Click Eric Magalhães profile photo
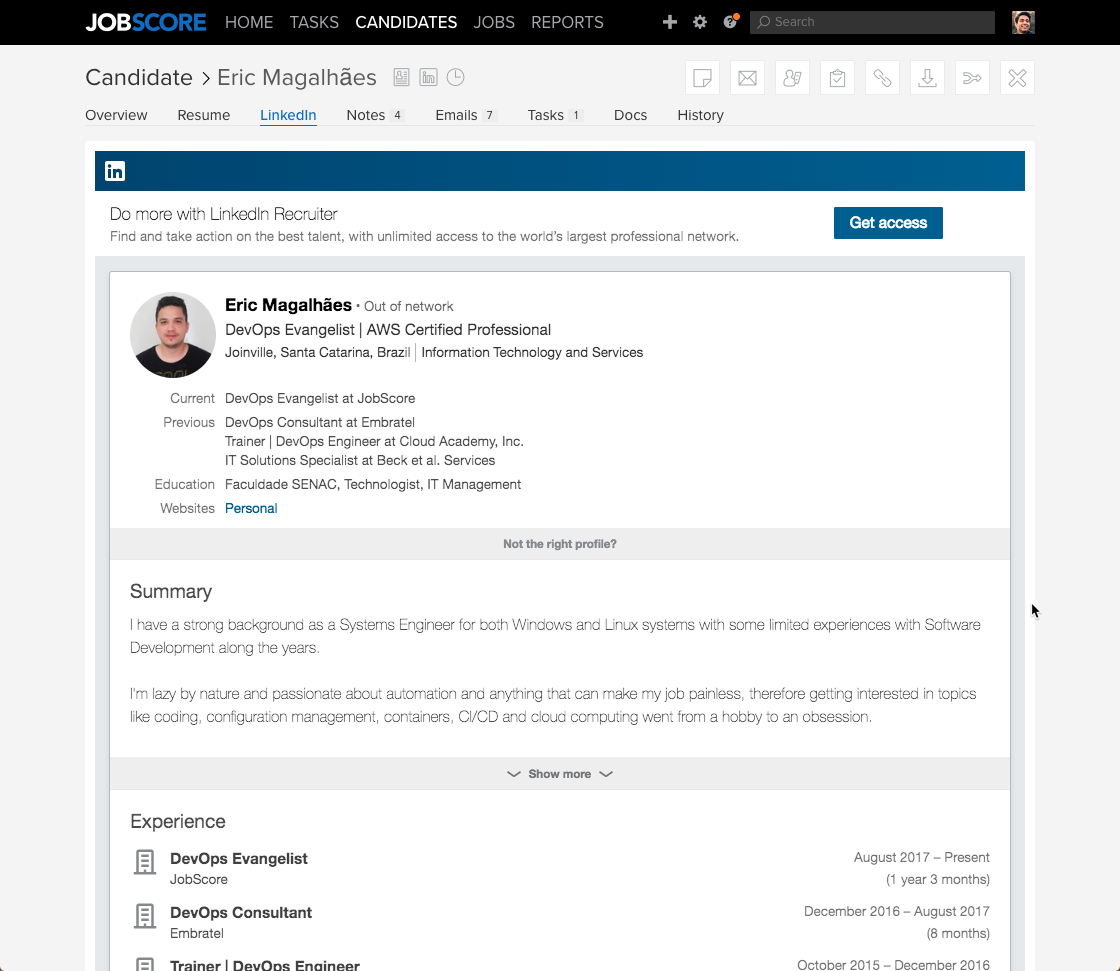This screenshot has width=1120, height=971. [173, 334]
